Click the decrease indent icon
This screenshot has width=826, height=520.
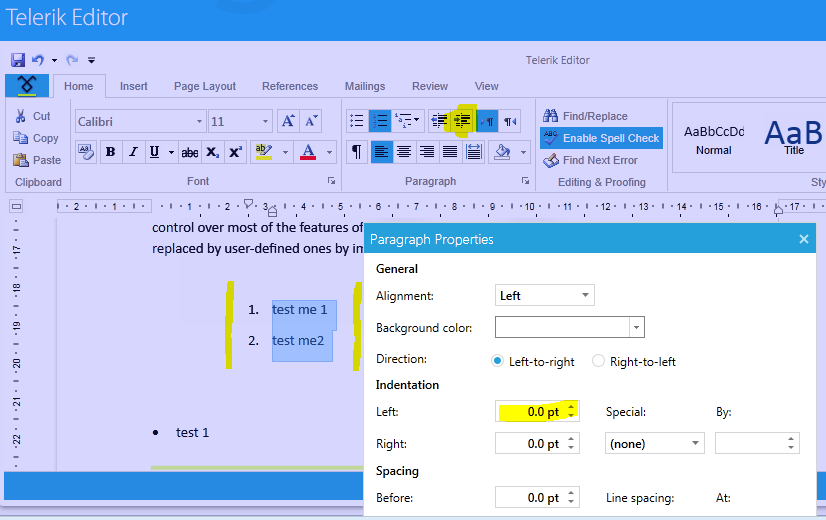439,121
